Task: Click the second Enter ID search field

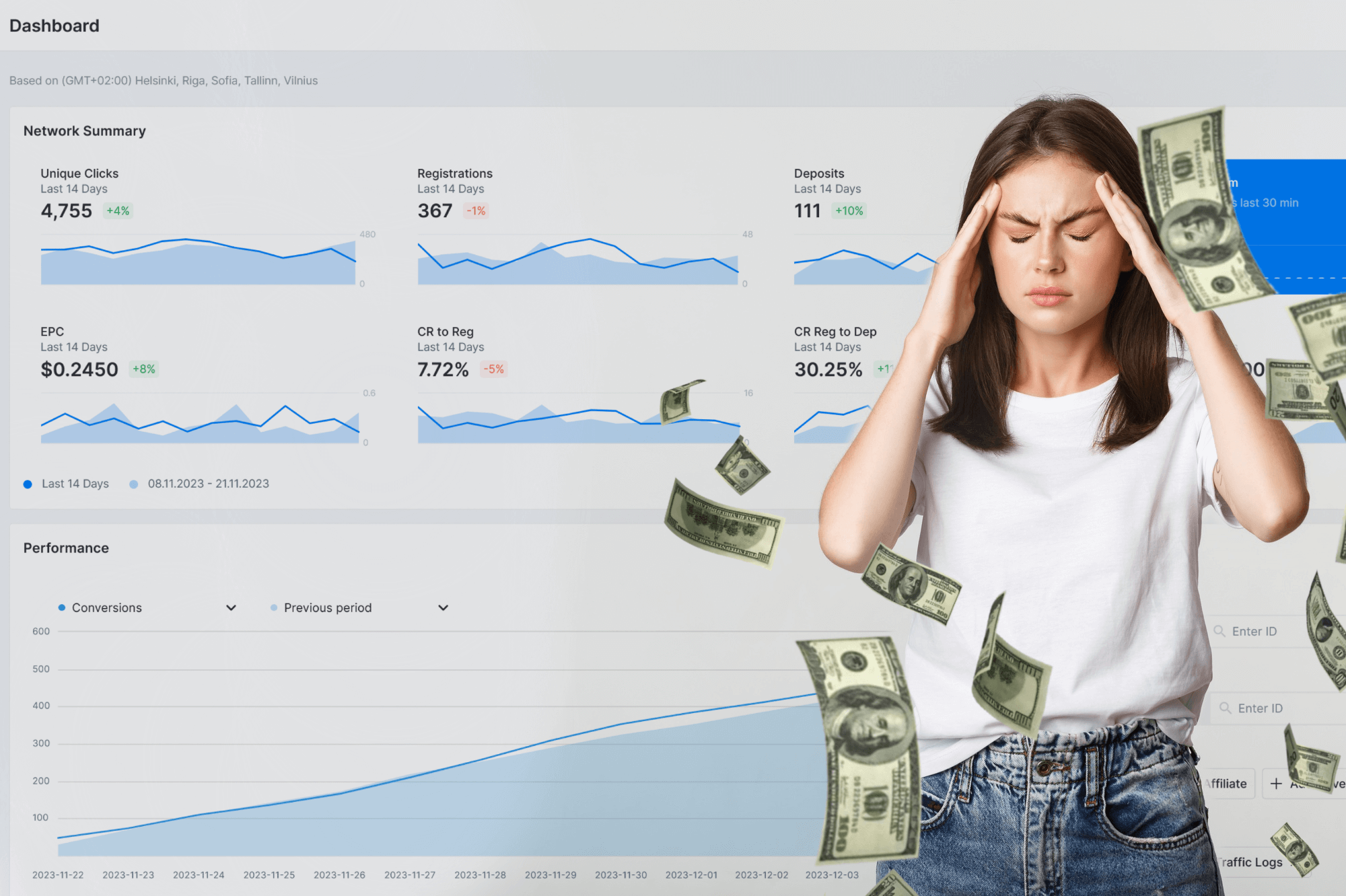Action: (x=1279, y=708)
